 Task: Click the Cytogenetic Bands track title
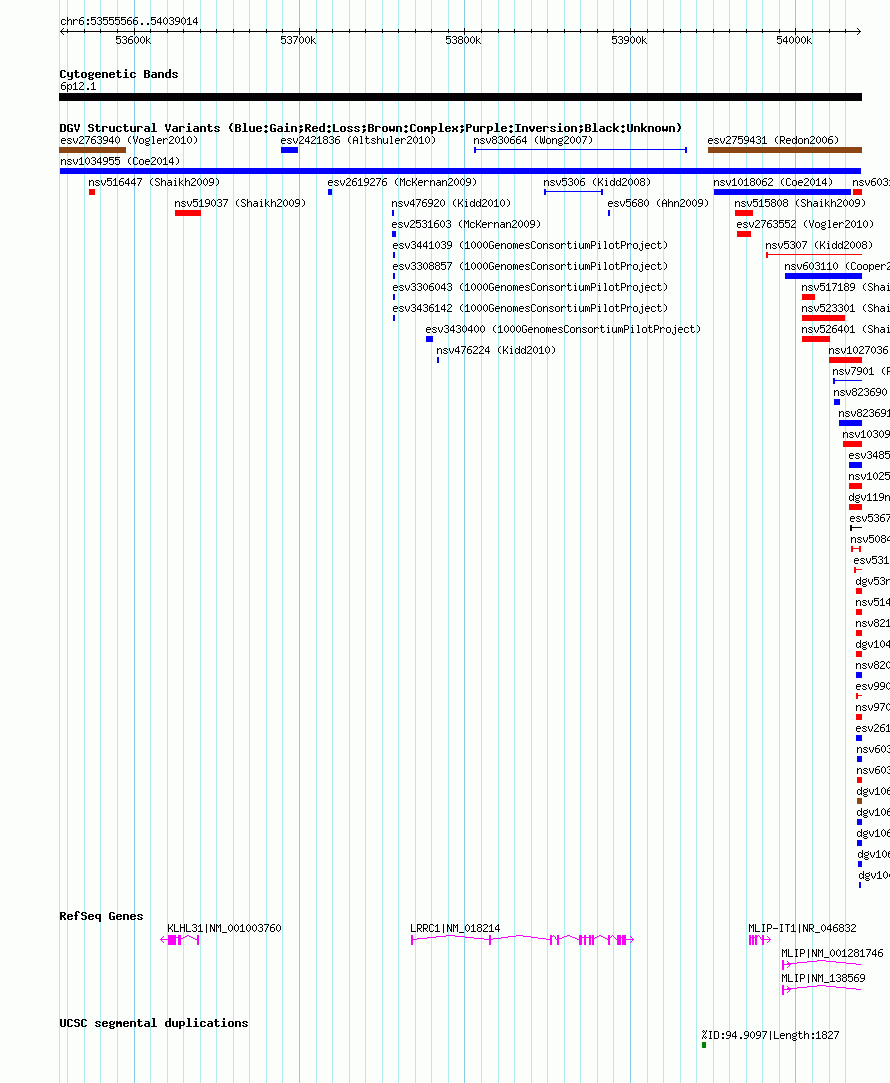[119, 74]
